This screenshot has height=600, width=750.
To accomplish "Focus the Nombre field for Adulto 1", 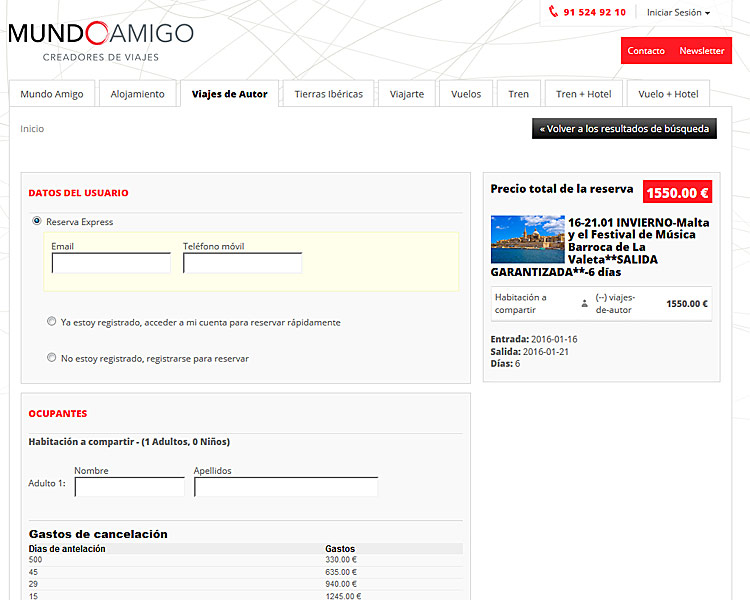I will click(130, 487).
